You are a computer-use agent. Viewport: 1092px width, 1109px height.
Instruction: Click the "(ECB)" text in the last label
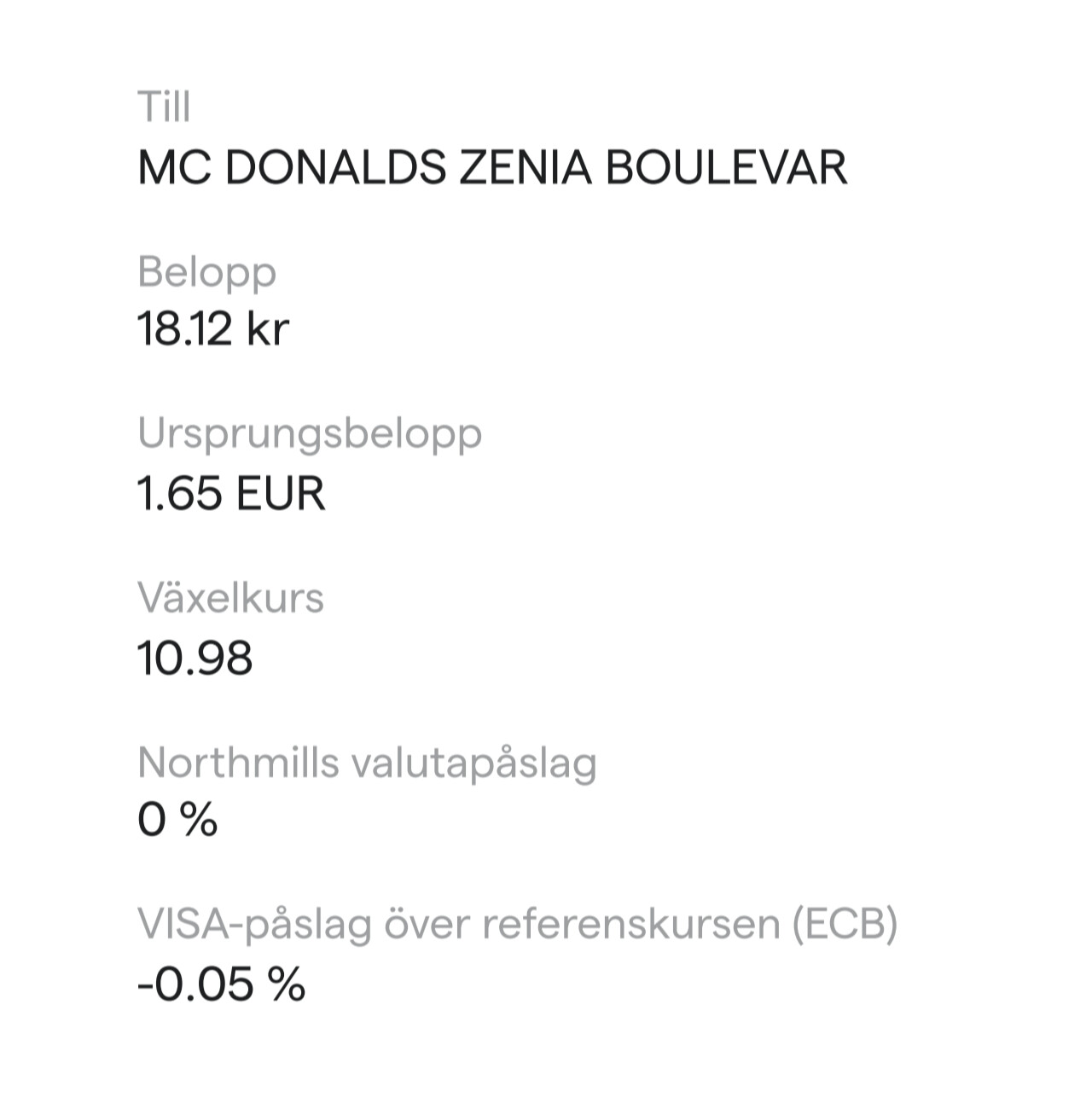(x=844, y=926)
